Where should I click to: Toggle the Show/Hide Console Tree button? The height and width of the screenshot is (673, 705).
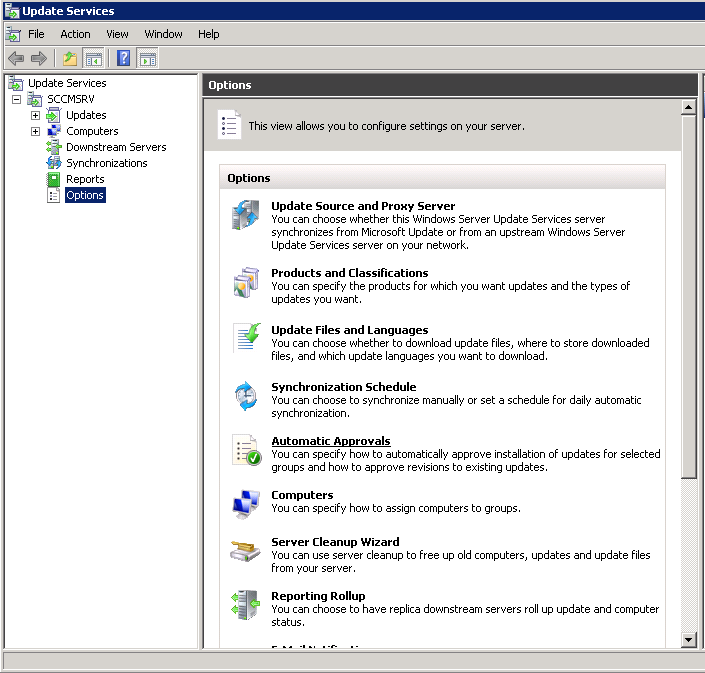tap(94, 58)
